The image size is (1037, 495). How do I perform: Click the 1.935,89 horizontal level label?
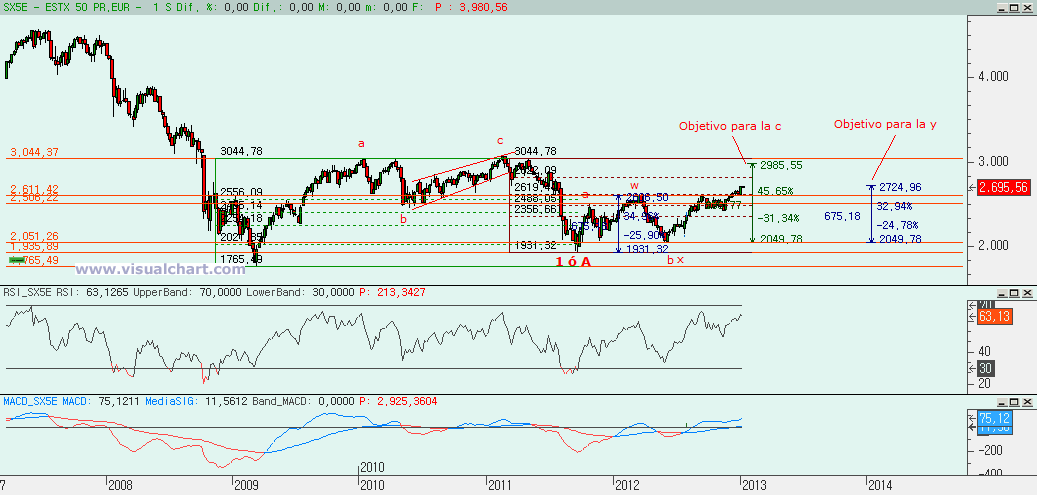tap(34, 246)
